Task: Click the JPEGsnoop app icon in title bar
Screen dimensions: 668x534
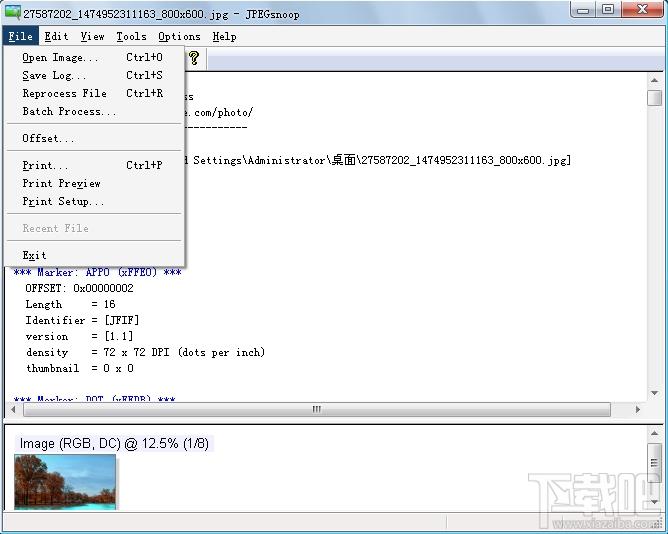Action: [x=12, y=12]
